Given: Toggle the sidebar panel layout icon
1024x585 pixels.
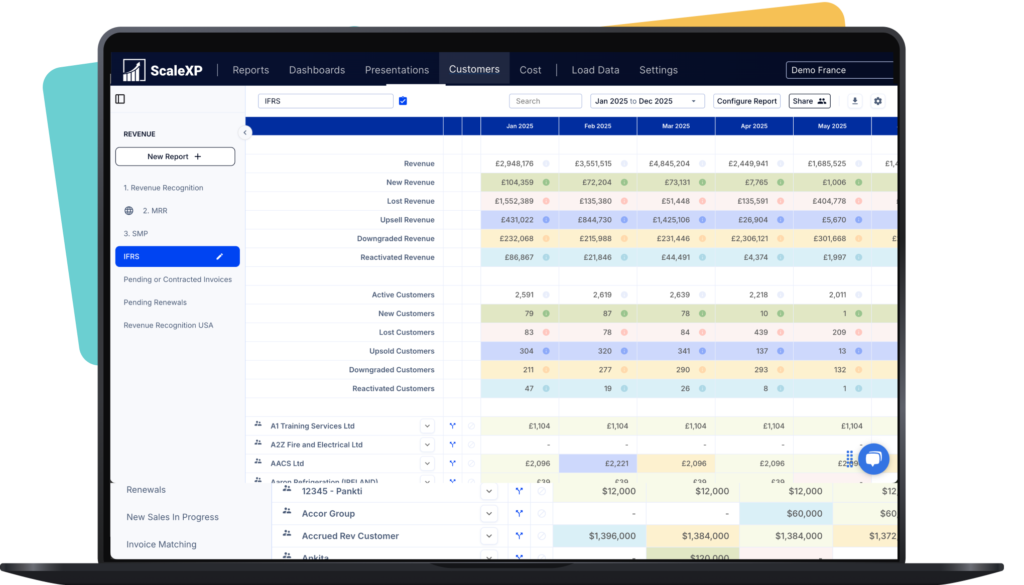Looking at the screenshot, I should pos(120,99).
